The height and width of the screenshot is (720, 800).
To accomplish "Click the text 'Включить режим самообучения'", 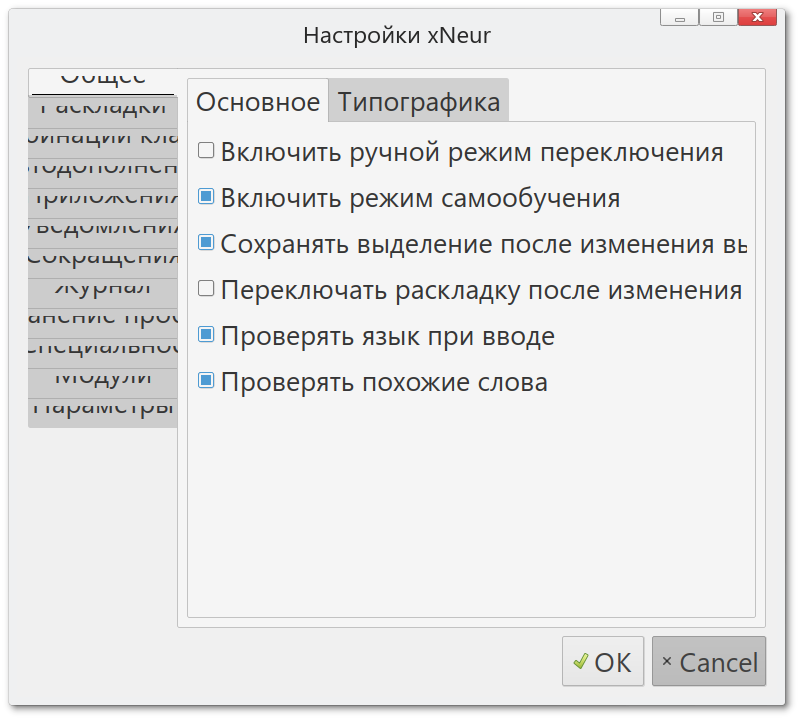I will pos(420,198).
